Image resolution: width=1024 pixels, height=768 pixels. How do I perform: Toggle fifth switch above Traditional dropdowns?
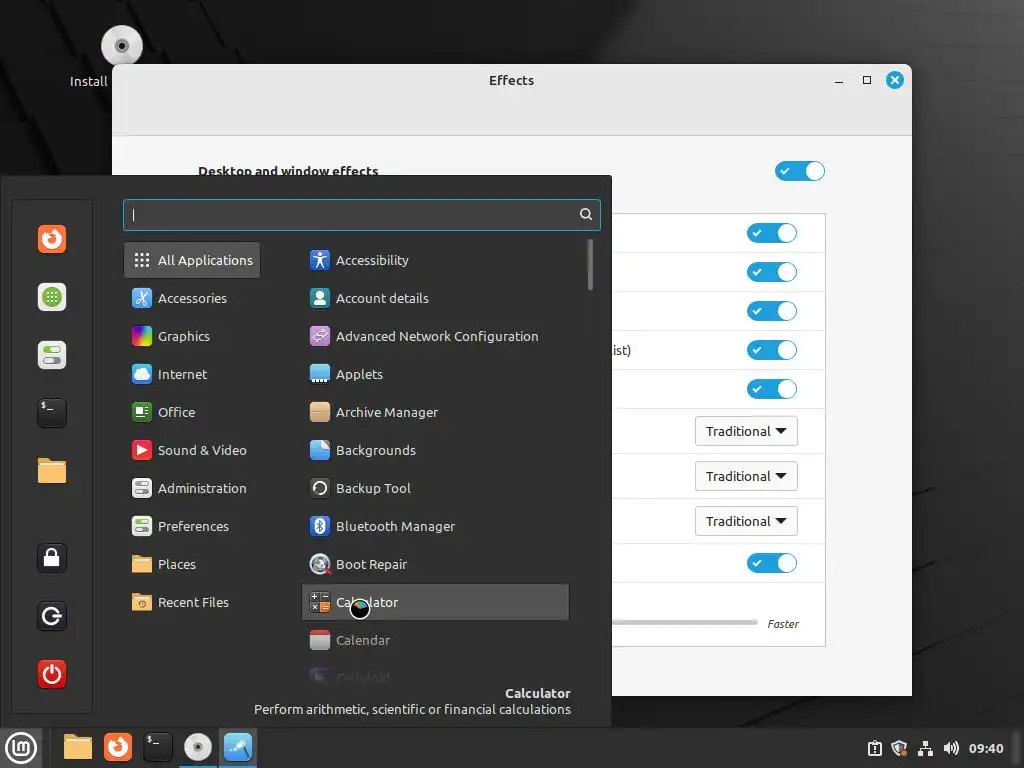pos(771,389)
